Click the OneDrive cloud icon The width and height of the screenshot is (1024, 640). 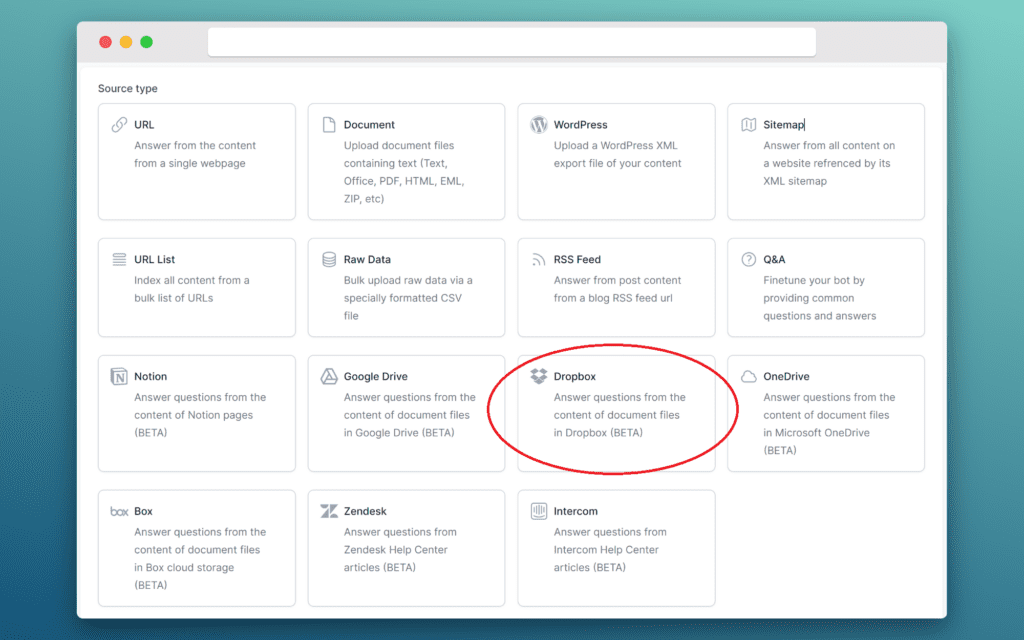click(x=748, y=377)
